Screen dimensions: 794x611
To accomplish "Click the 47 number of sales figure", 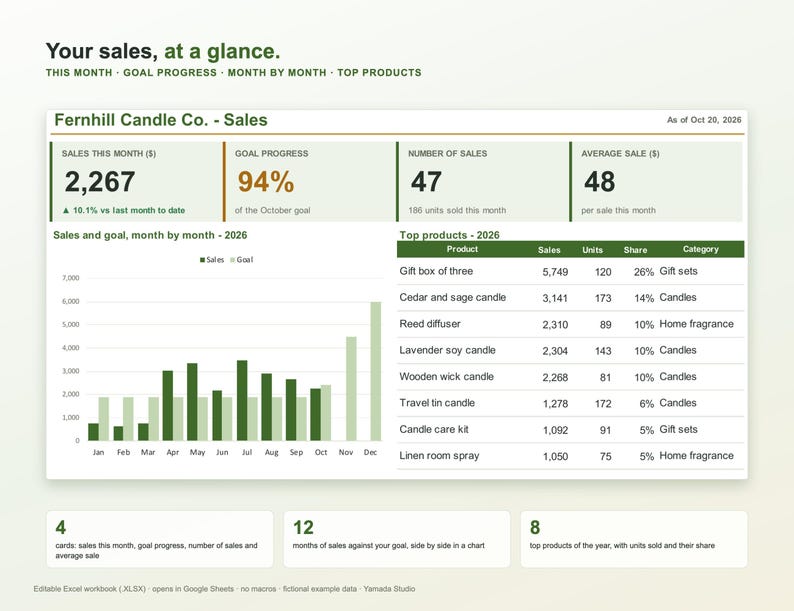I will 426,181.
